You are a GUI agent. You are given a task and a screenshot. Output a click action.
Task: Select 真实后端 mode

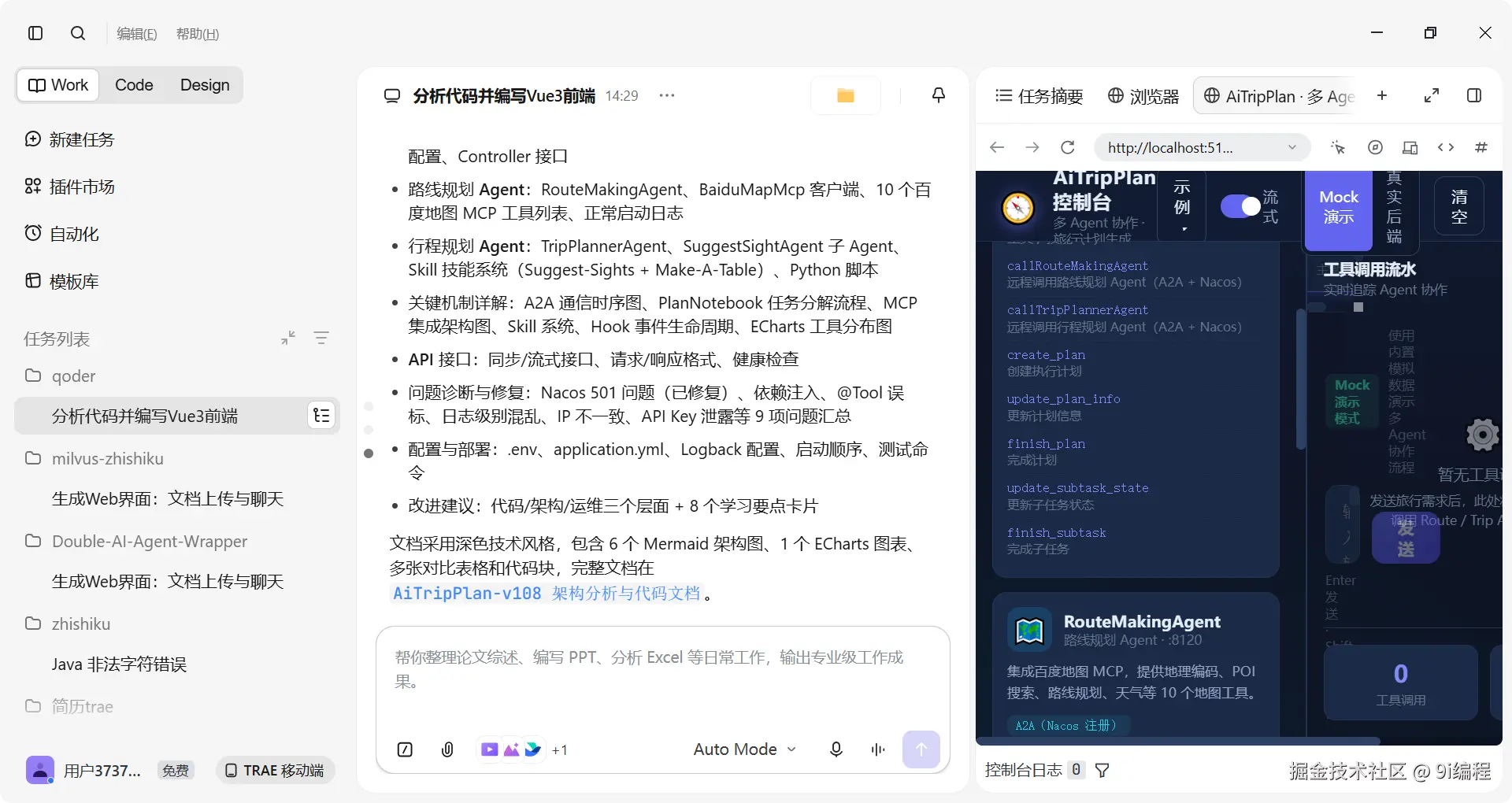pos(1394,208)
